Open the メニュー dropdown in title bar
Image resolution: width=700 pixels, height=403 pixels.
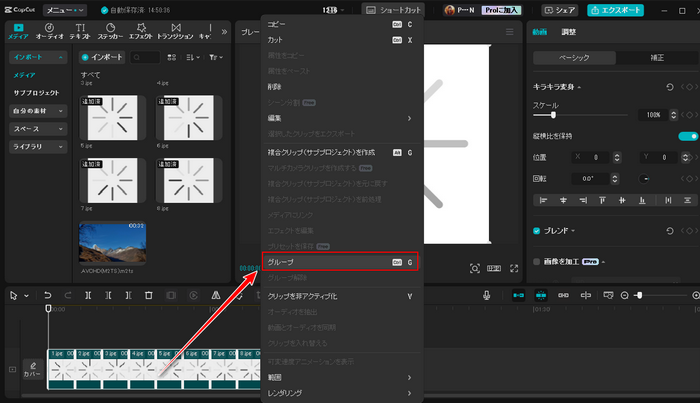(x=65, y=9)
